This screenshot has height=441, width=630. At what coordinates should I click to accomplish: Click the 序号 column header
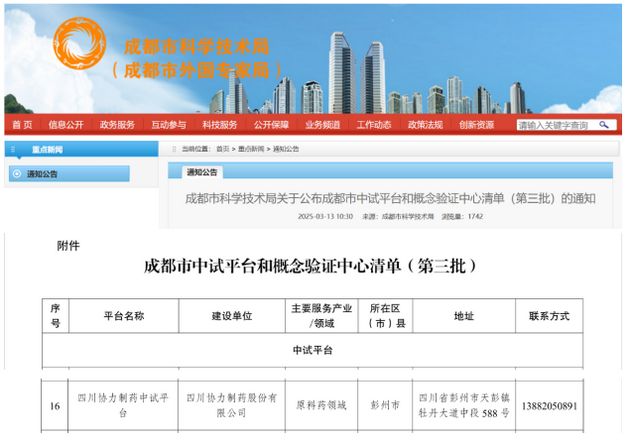55,316
